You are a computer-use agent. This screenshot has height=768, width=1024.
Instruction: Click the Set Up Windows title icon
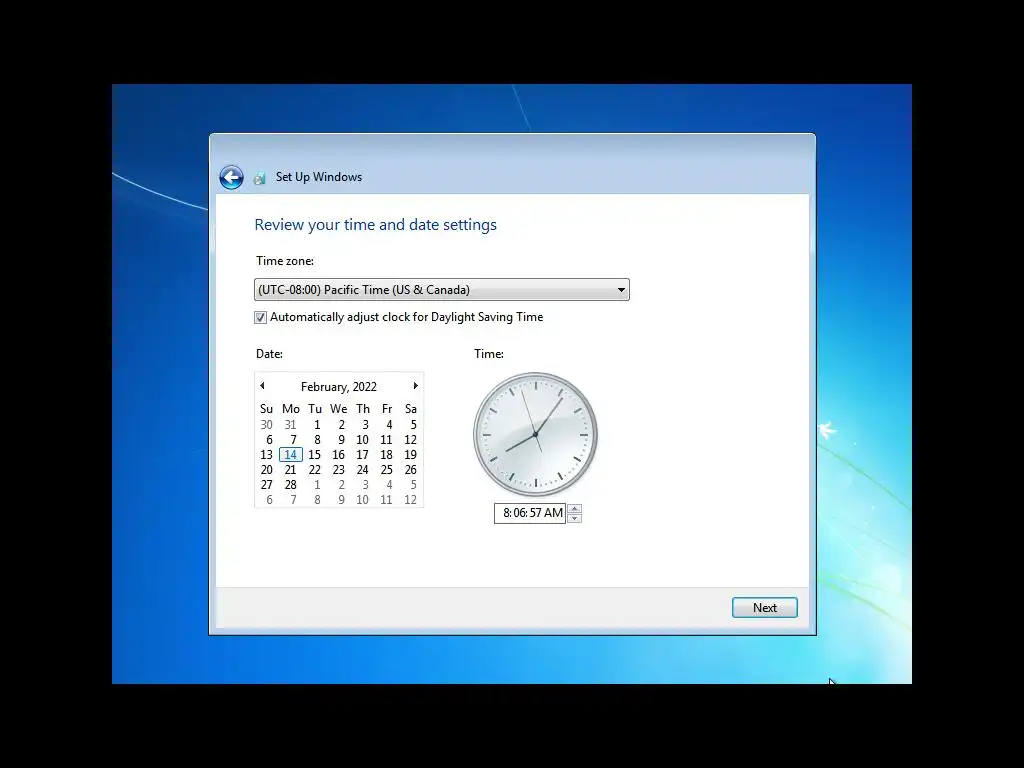point(260,178)
